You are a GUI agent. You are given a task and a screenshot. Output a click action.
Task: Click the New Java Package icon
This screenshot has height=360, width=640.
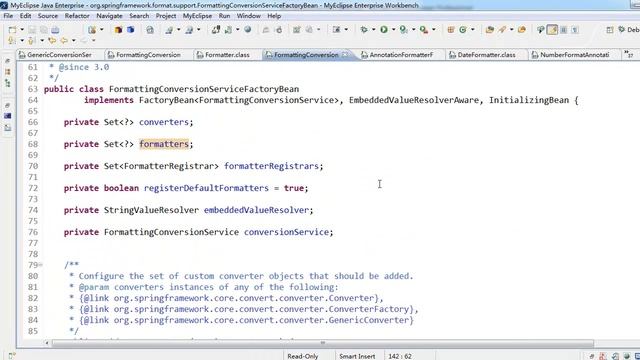451,30
